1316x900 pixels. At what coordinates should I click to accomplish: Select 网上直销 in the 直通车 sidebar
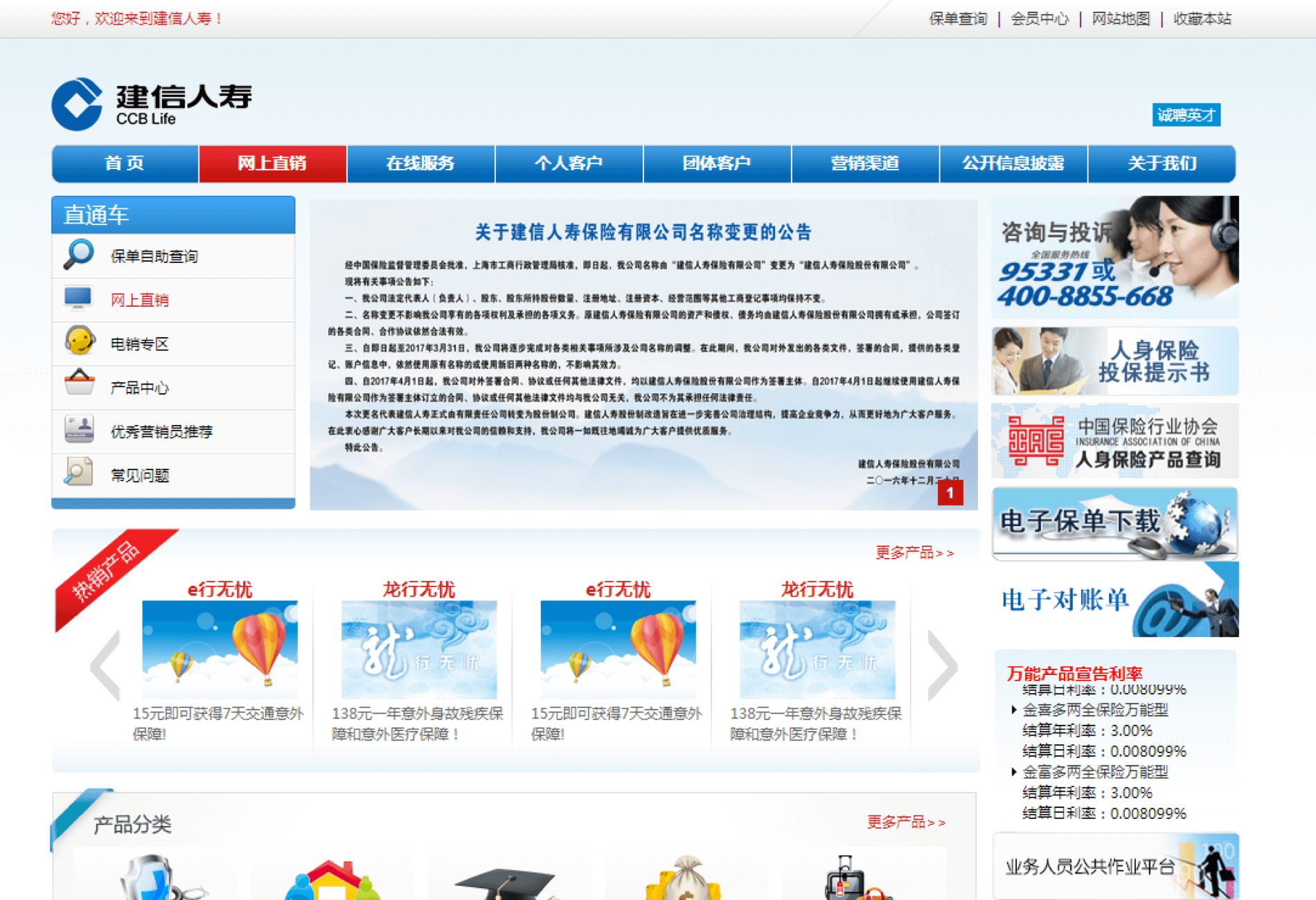(x=173, y=300)
